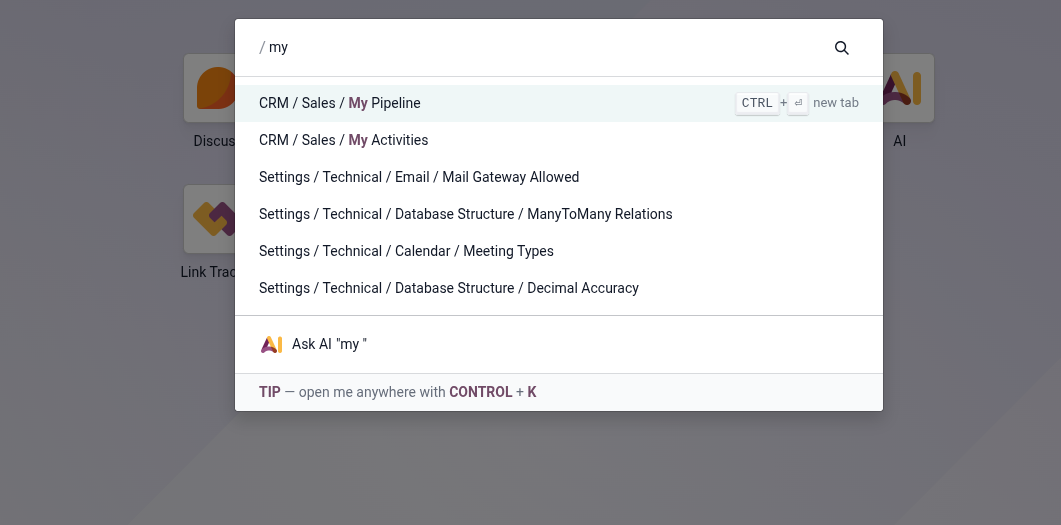
Task: Select CRM / Sales / My Activities
Action: pos(343,140)
